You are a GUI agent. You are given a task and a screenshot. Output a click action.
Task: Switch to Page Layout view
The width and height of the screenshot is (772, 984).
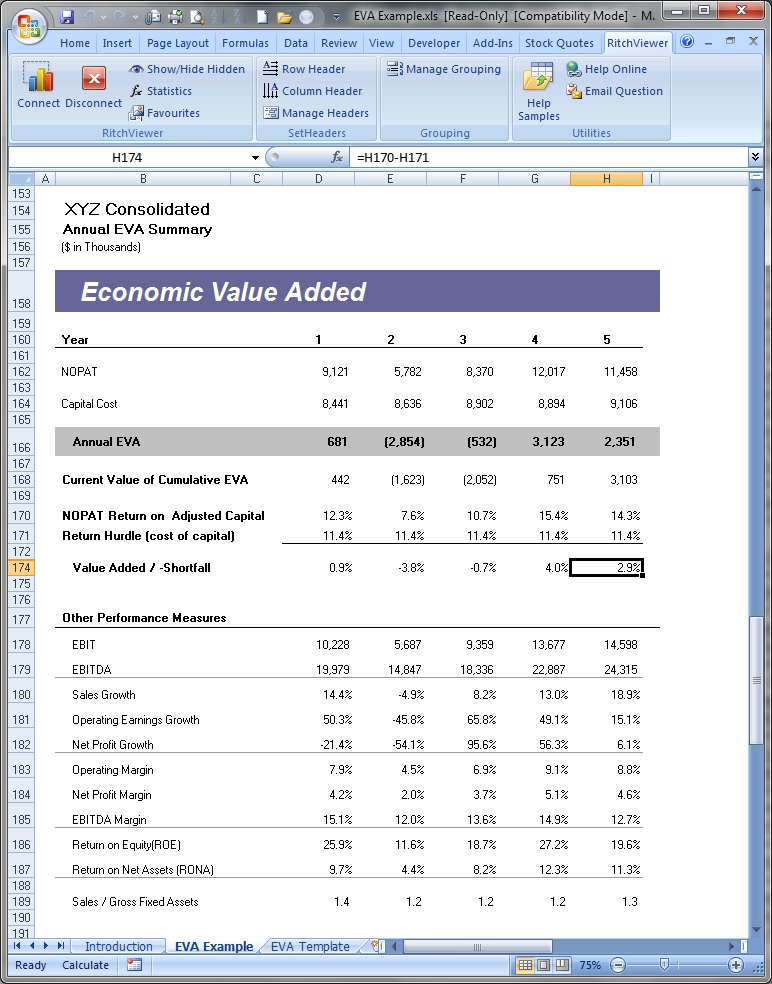(544, 965)
